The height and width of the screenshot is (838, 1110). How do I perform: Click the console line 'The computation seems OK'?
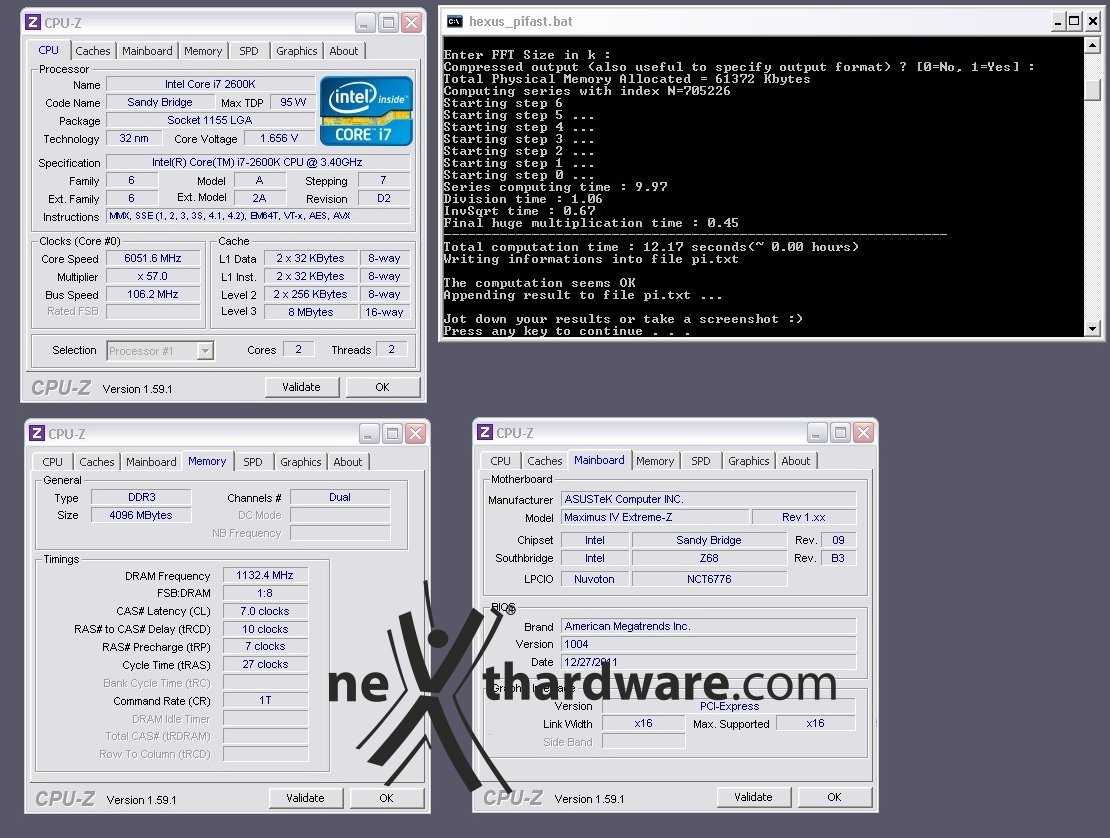tap(539, 283)
